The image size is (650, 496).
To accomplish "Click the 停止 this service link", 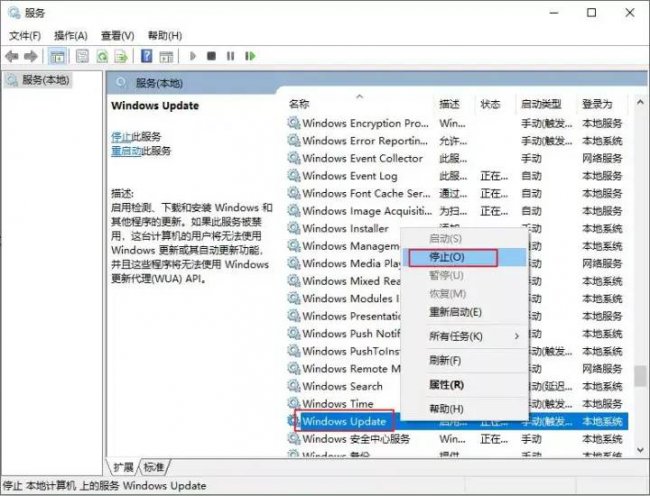I will pyautogui.click(x=121, y=136).
